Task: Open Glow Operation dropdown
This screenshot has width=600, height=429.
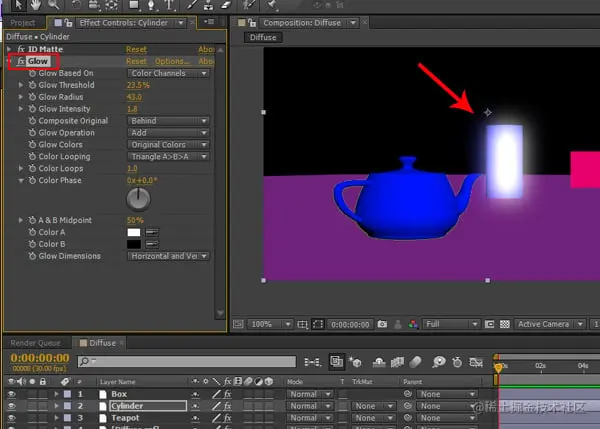Action: coord(168,133)
